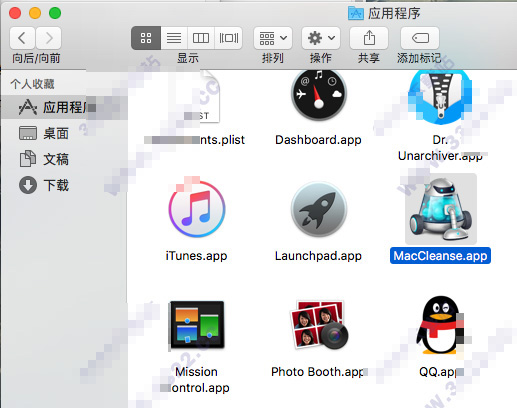Viewport: 517px width, 408px height.
Task: Select 下载 in the sidebar
Action: click(x=64, y=185)
